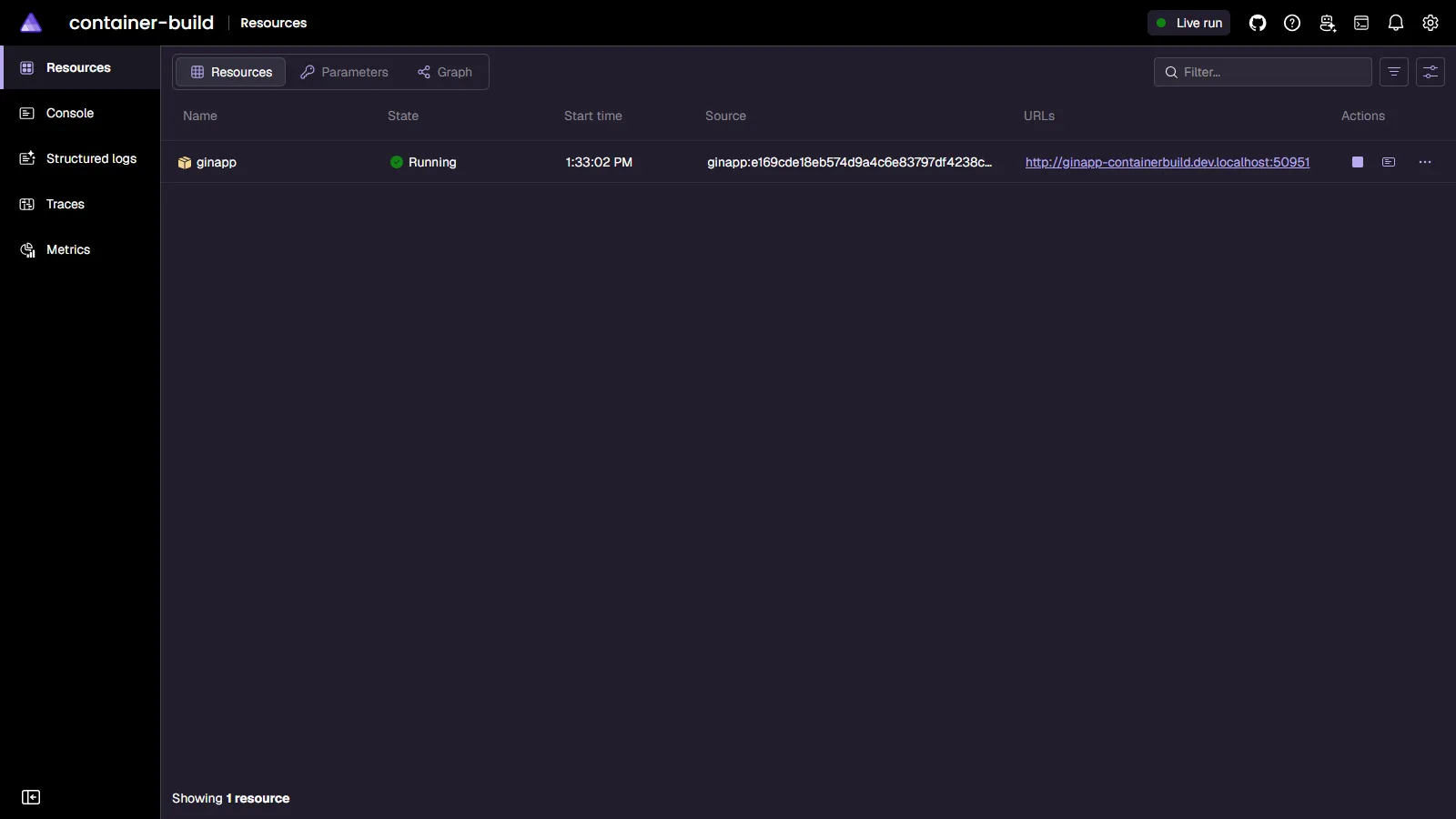The height and width of the screenshot is (819, 1456).
Task: Click the green Running status icon
Action: coord(397,162)
